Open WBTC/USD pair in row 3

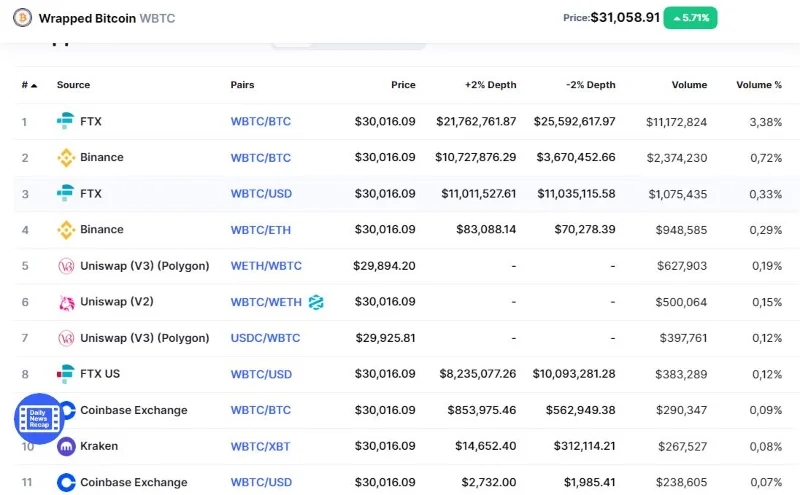pos(261,194)
